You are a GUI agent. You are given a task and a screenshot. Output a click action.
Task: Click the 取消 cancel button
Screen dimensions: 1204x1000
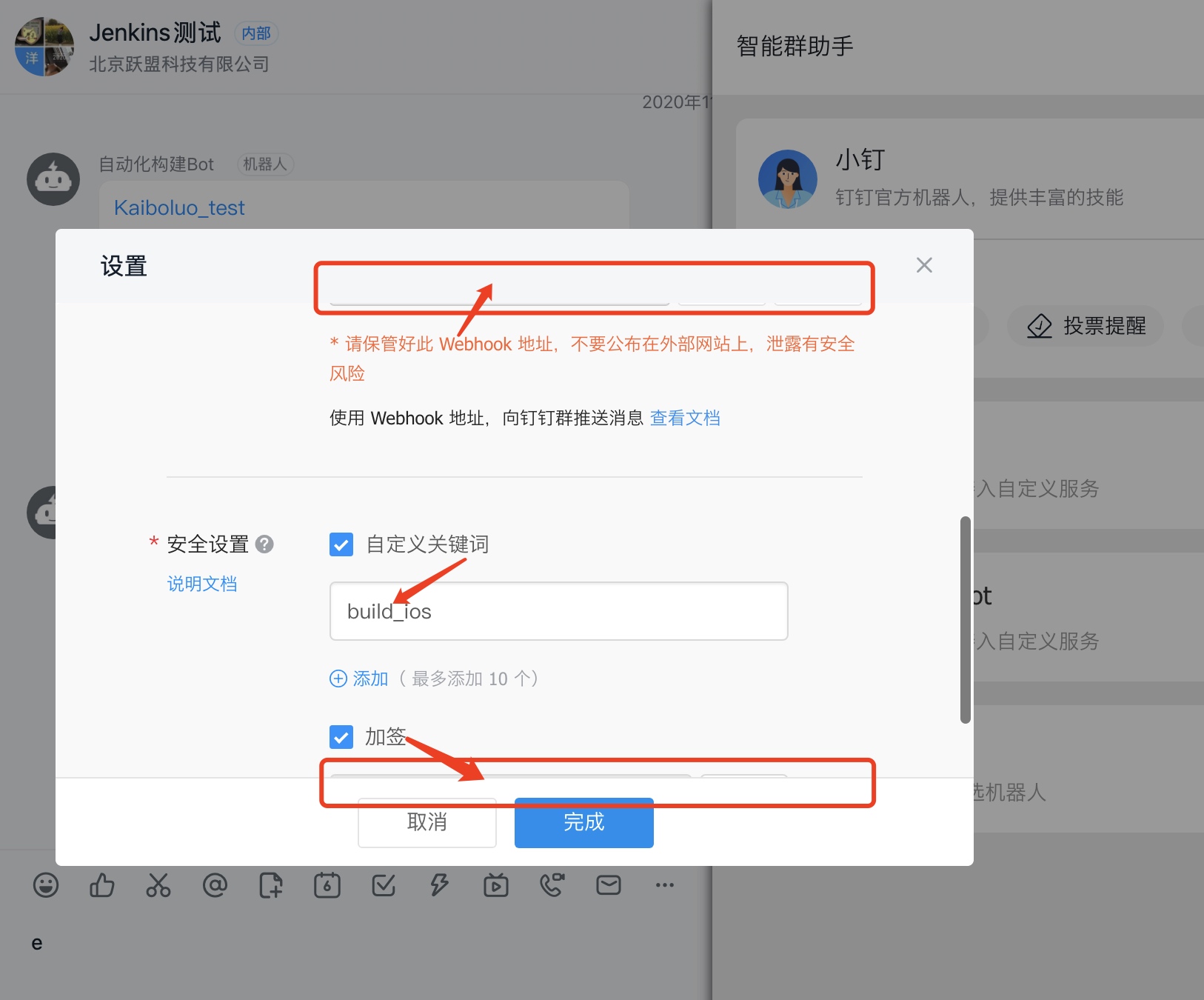coord(427,822)
